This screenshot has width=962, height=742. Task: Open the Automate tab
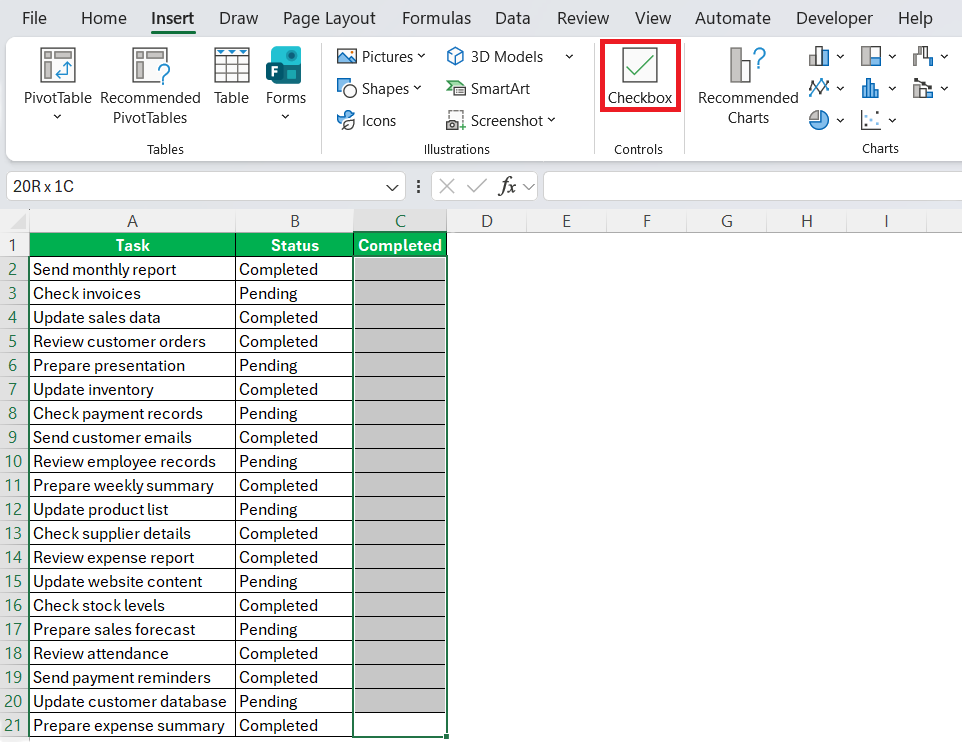point(733,18)
